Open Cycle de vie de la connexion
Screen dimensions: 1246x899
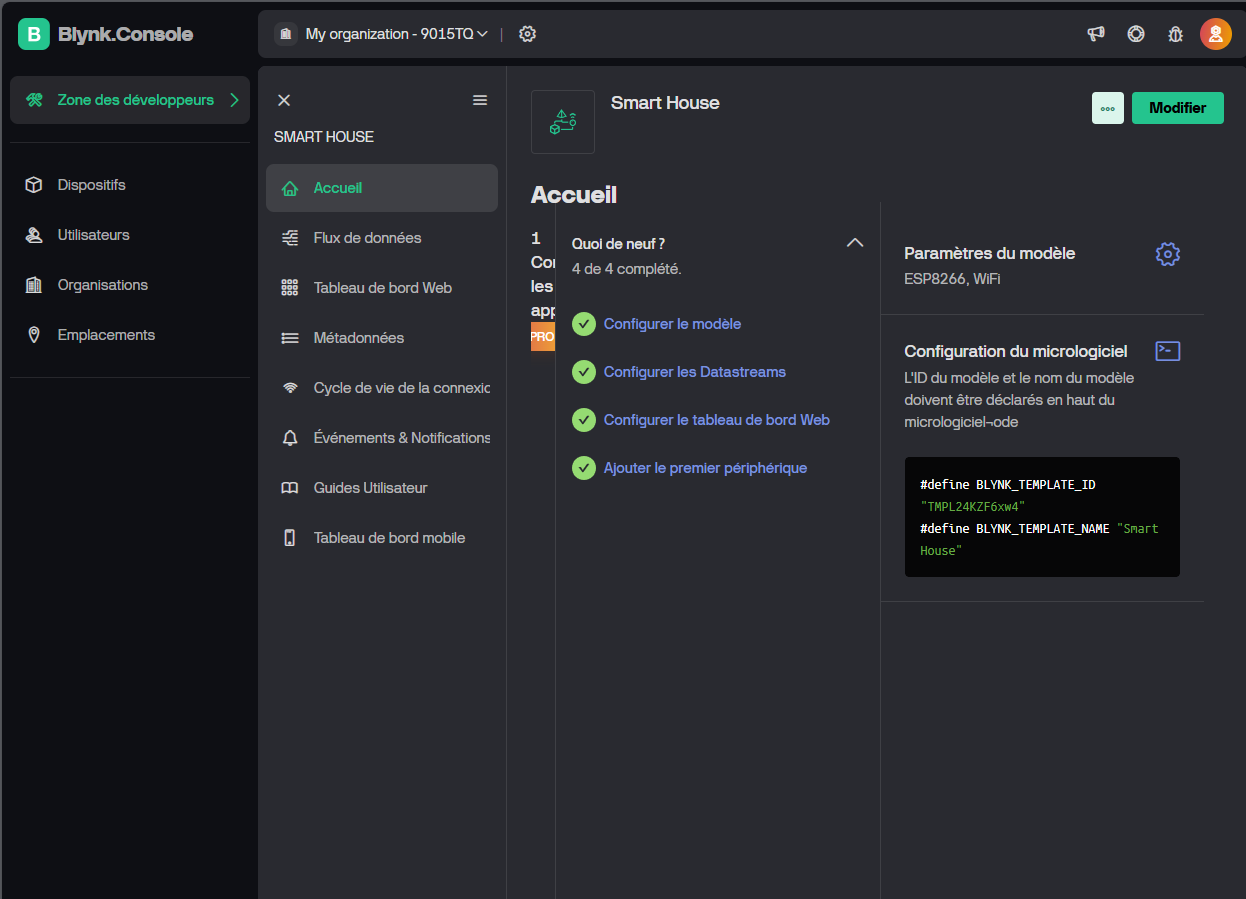pos(382,388)
